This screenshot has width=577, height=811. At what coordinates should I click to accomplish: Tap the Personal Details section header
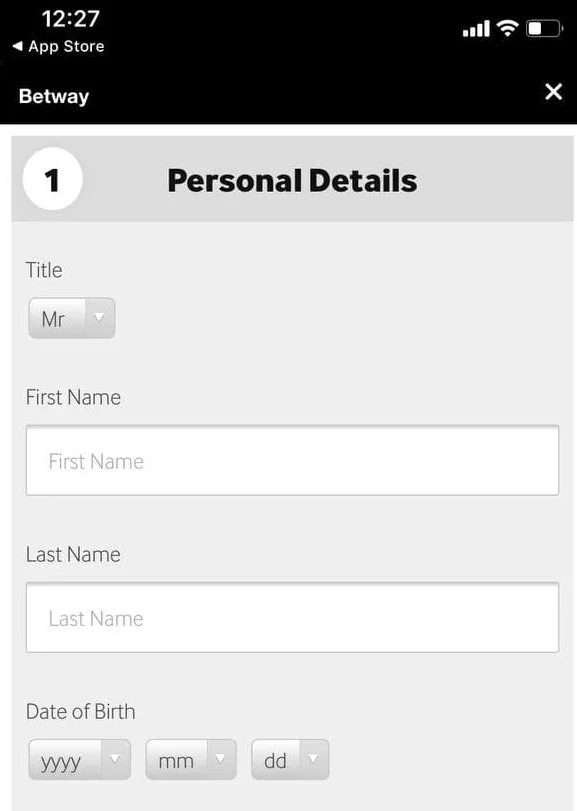point(292,181)
